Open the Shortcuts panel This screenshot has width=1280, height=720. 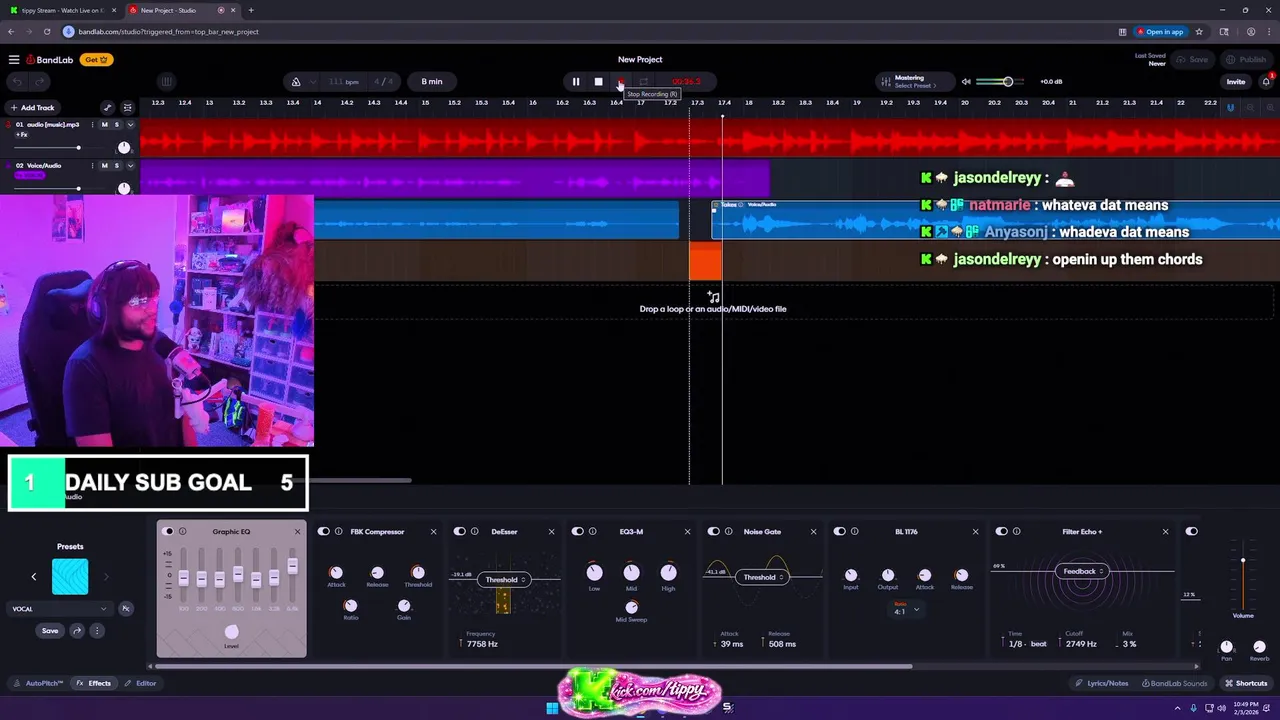click(x=1246, y=683)
